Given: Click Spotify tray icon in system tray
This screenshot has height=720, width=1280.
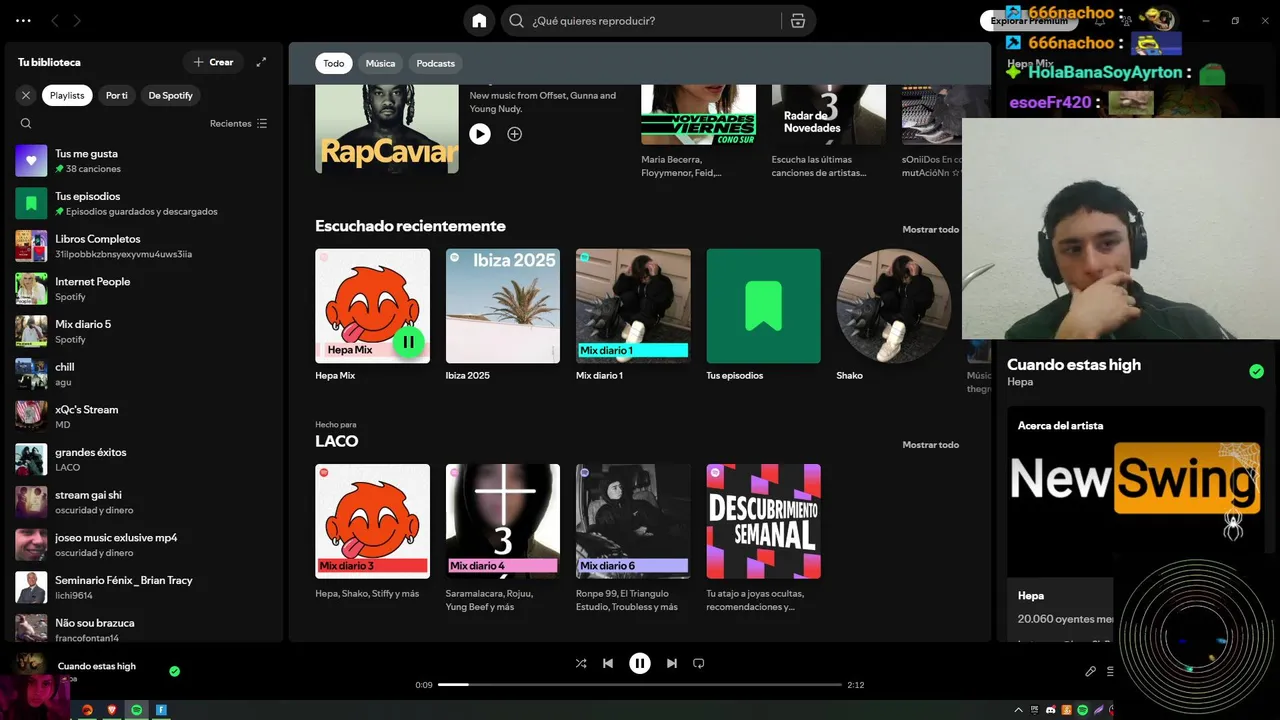Looking at the screenshot, I should [1082, 710].
